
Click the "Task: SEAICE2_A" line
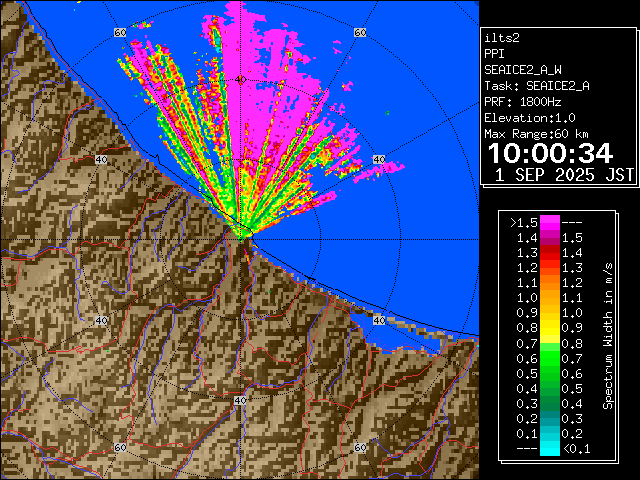[536, 86]
